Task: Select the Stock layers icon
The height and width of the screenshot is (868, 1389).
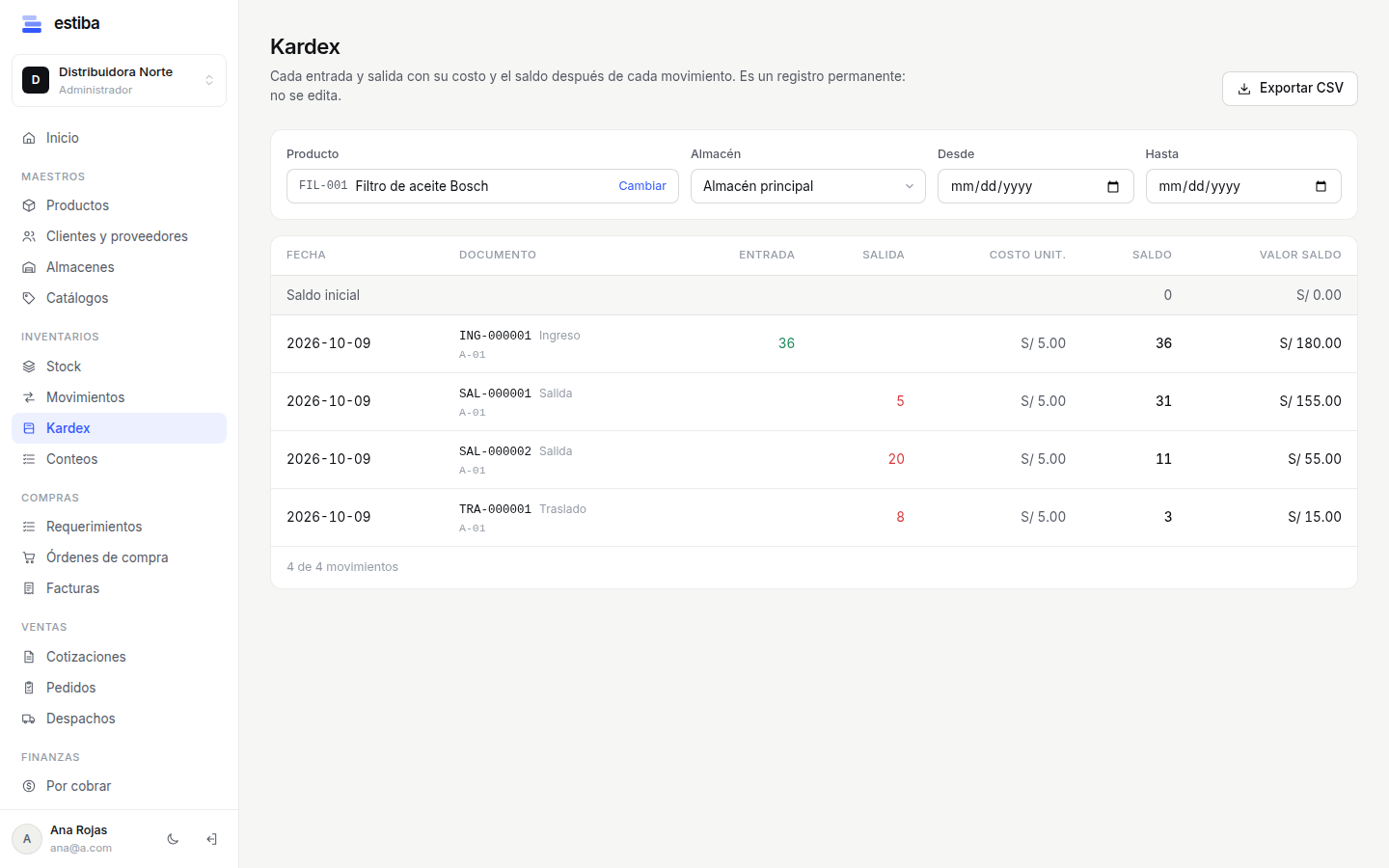Action: pos(29,366)
